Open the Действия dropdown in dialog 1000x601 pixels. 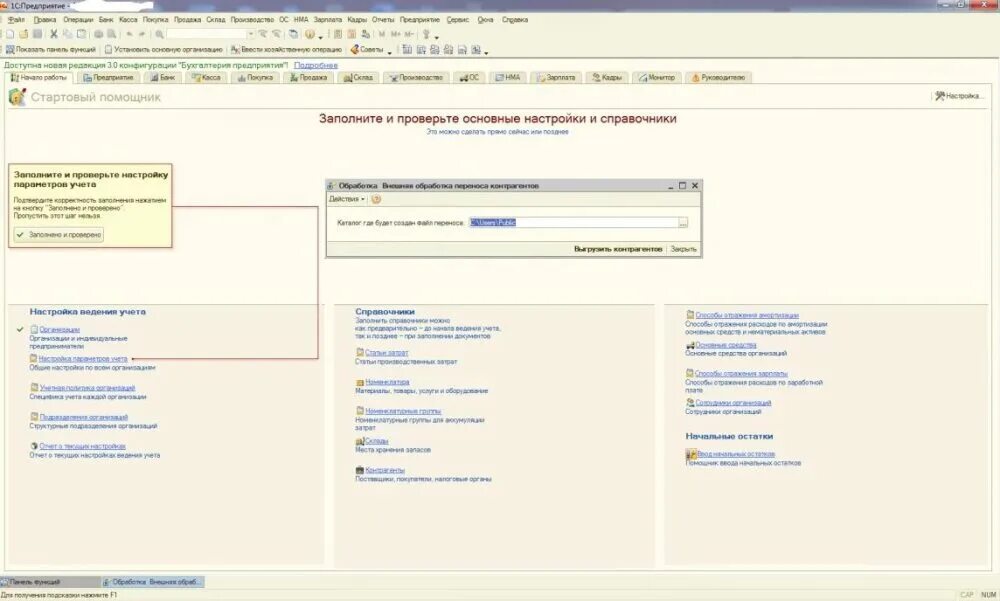point(346,199)
